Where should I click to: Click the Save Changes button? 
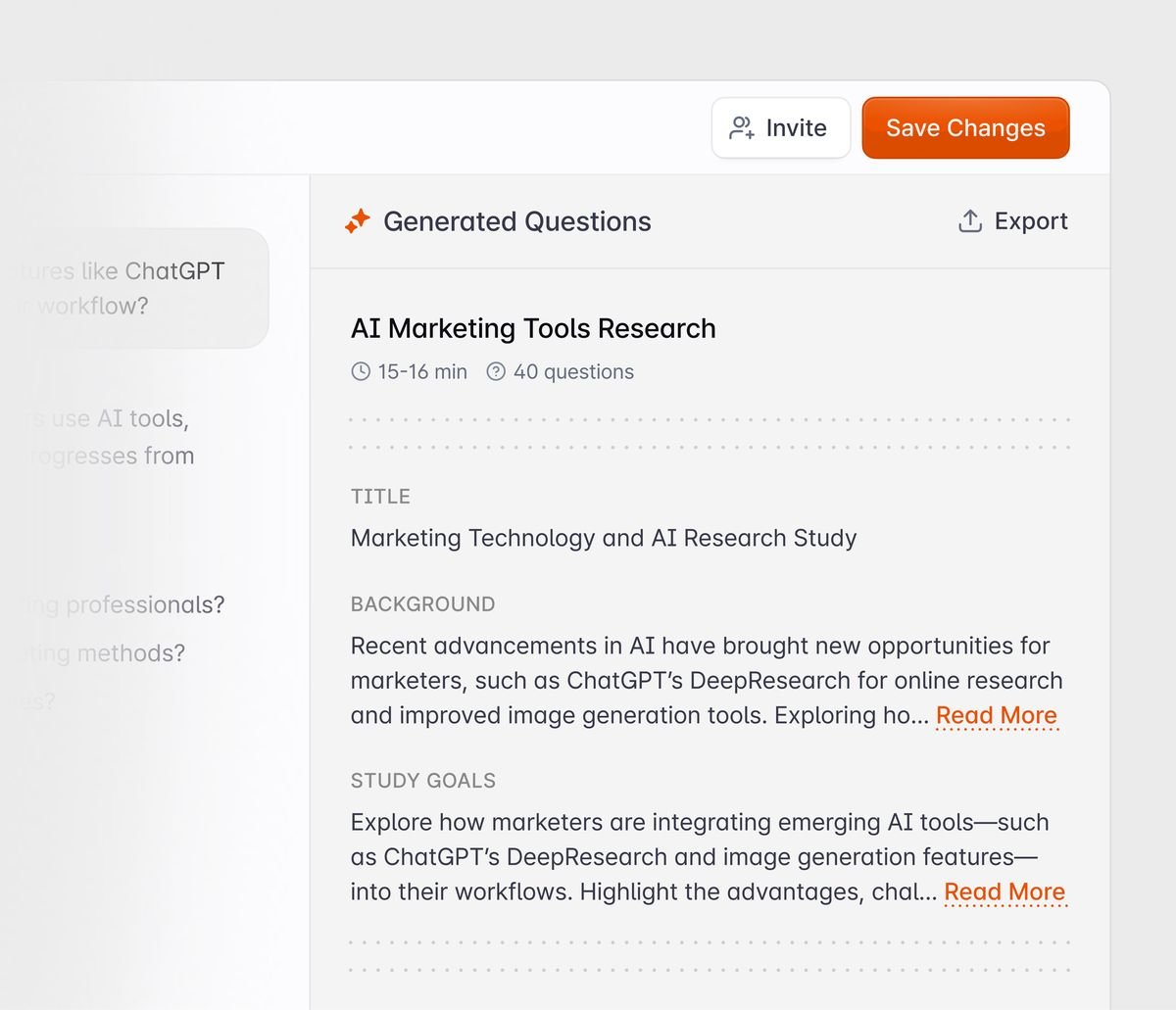pos(965,127)
